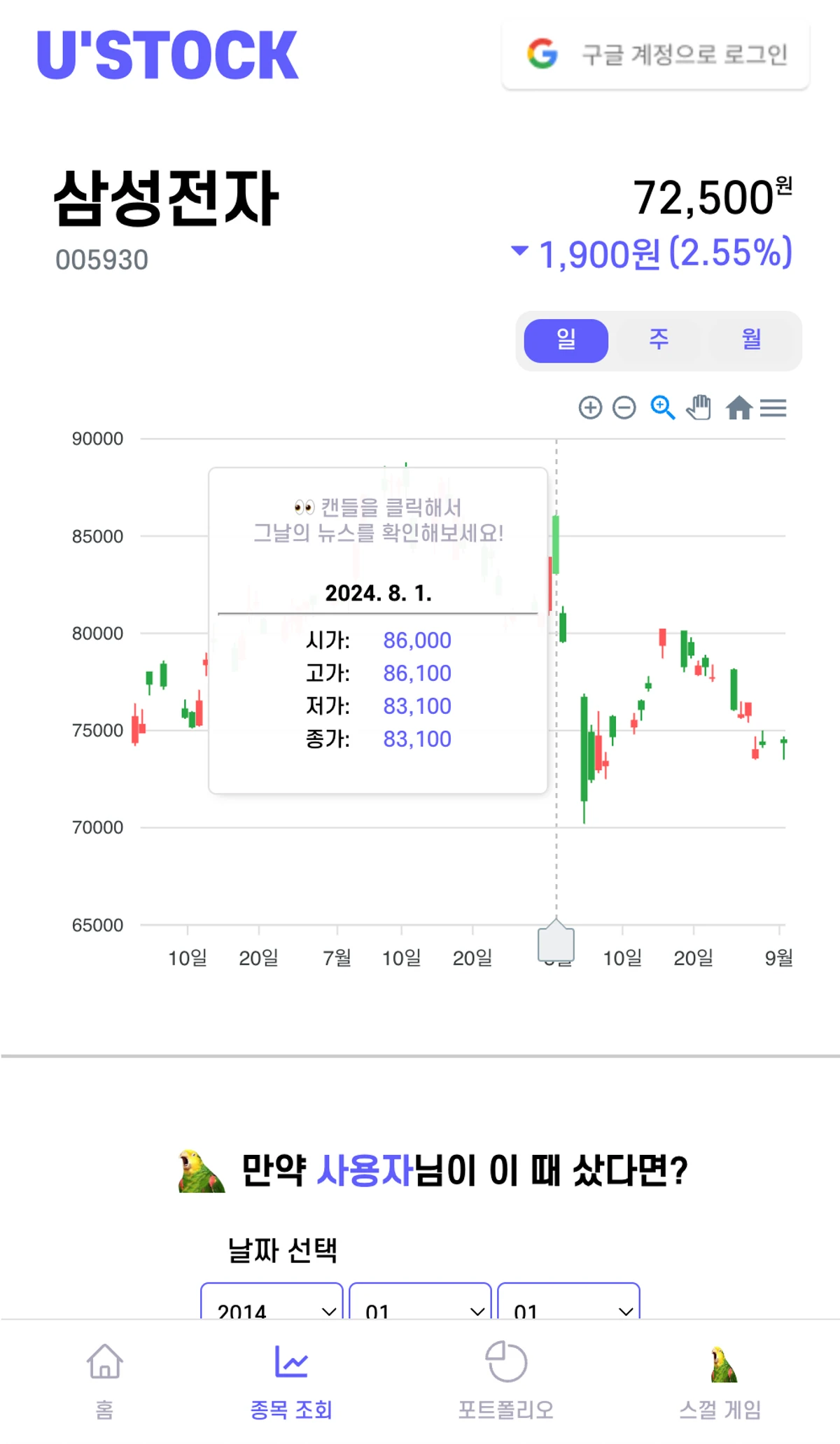The image size is (840, 1444).
Task: Click the 9월 x-axis label
Action: [779, 958]
